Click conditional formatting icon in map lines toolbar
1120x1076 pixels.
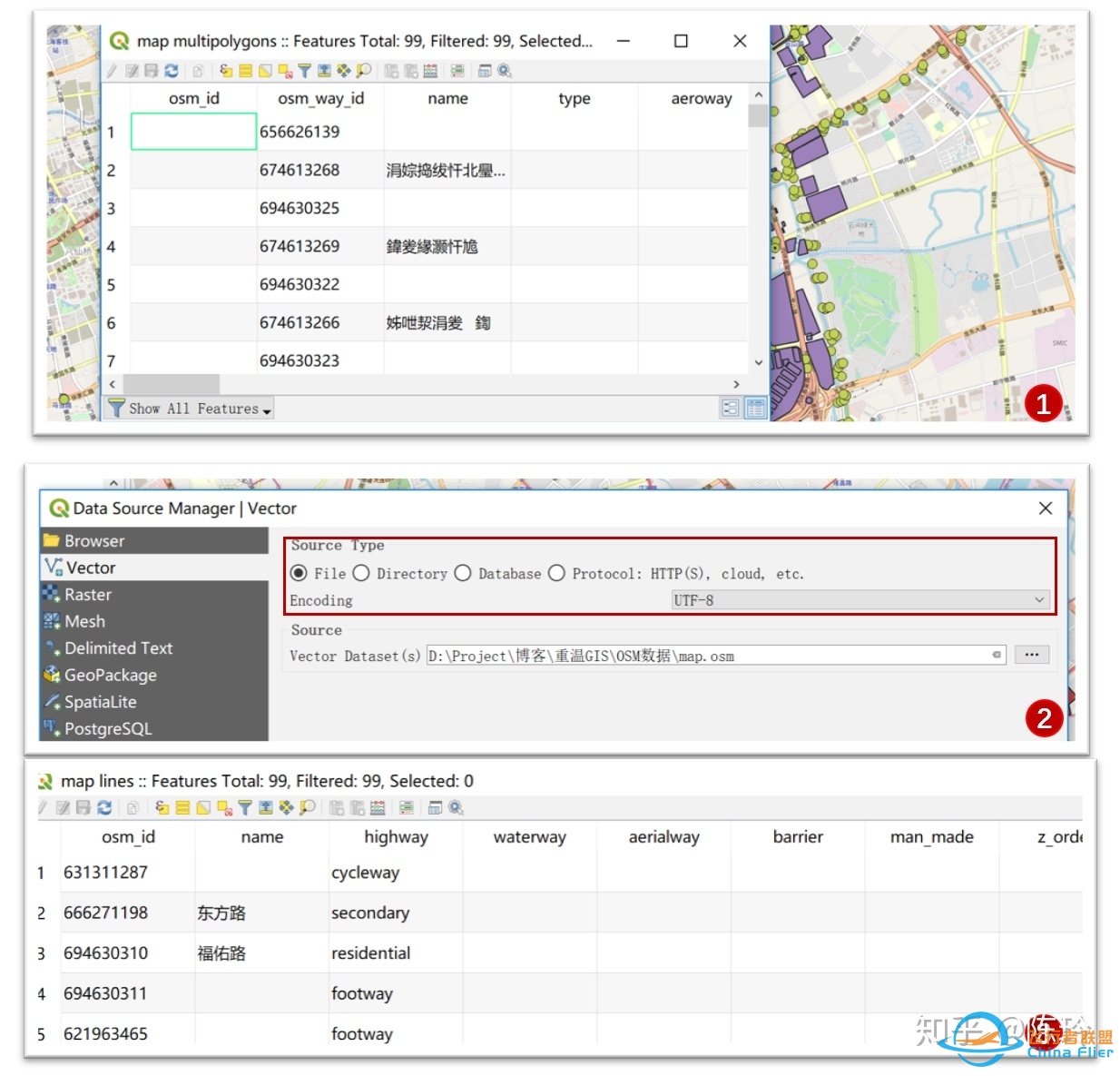click(x=407, y=808)
